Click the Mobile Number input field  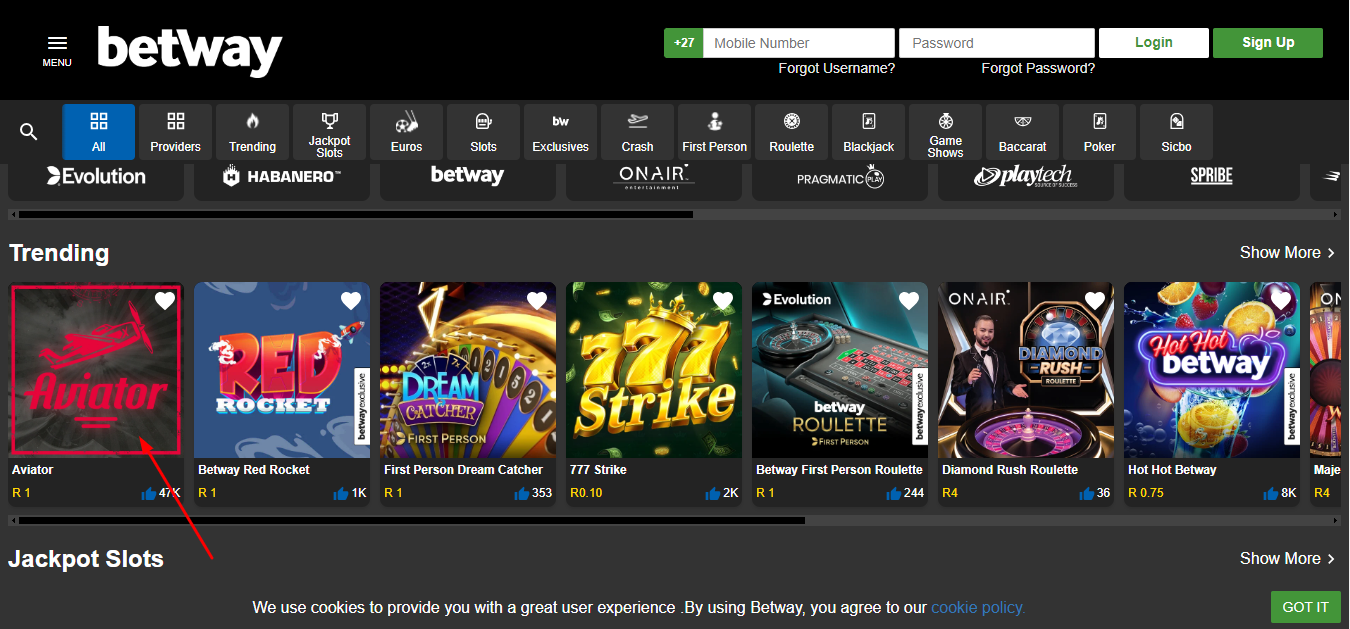click(x=798, y=43)
